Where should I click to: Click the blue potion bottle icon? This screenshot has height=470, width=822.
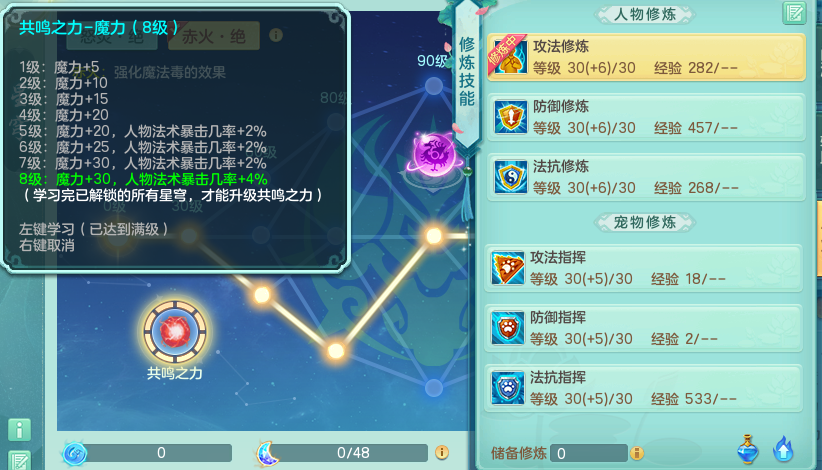coord(748,450)
